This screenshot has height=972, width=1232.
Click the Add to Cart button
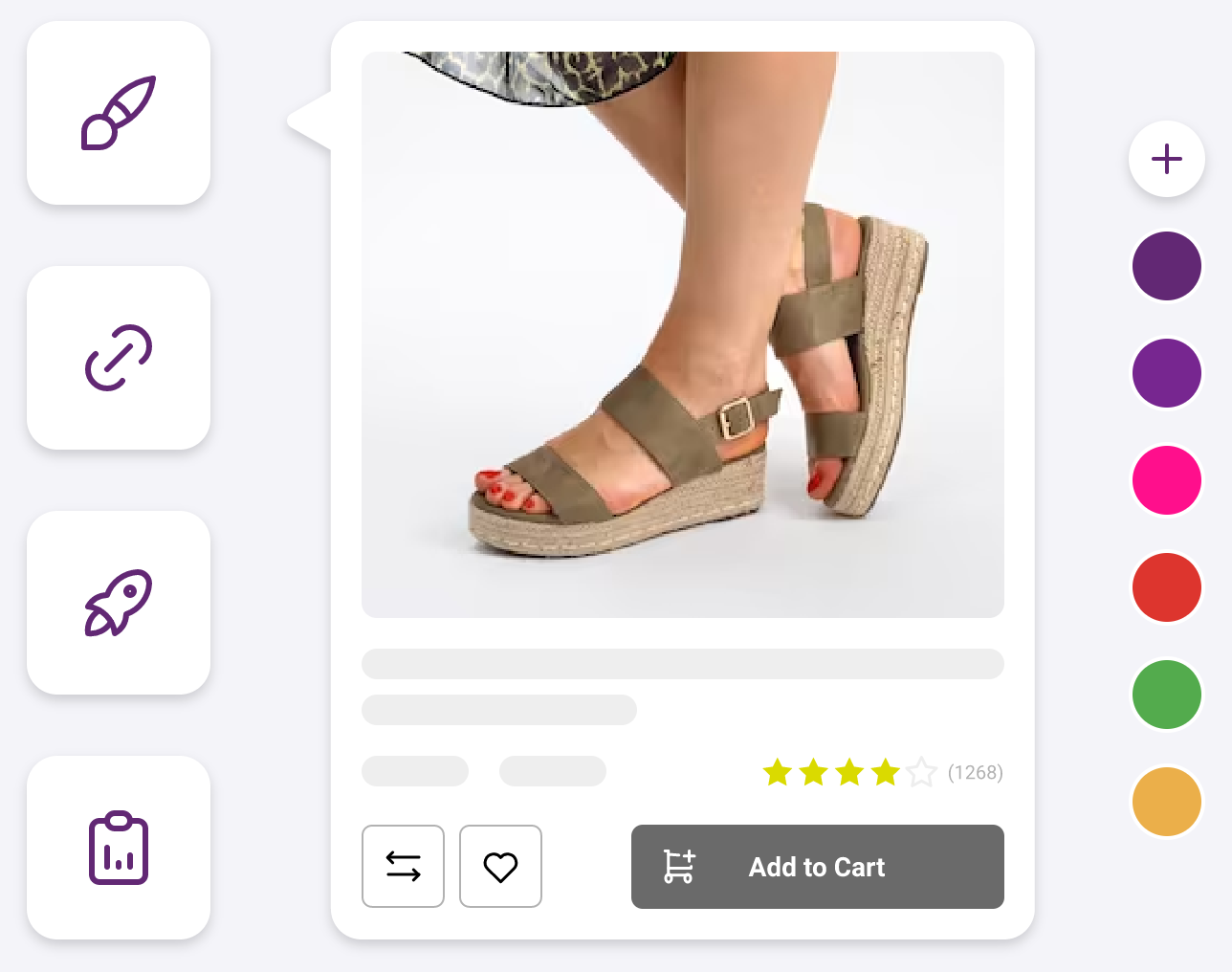817,867
